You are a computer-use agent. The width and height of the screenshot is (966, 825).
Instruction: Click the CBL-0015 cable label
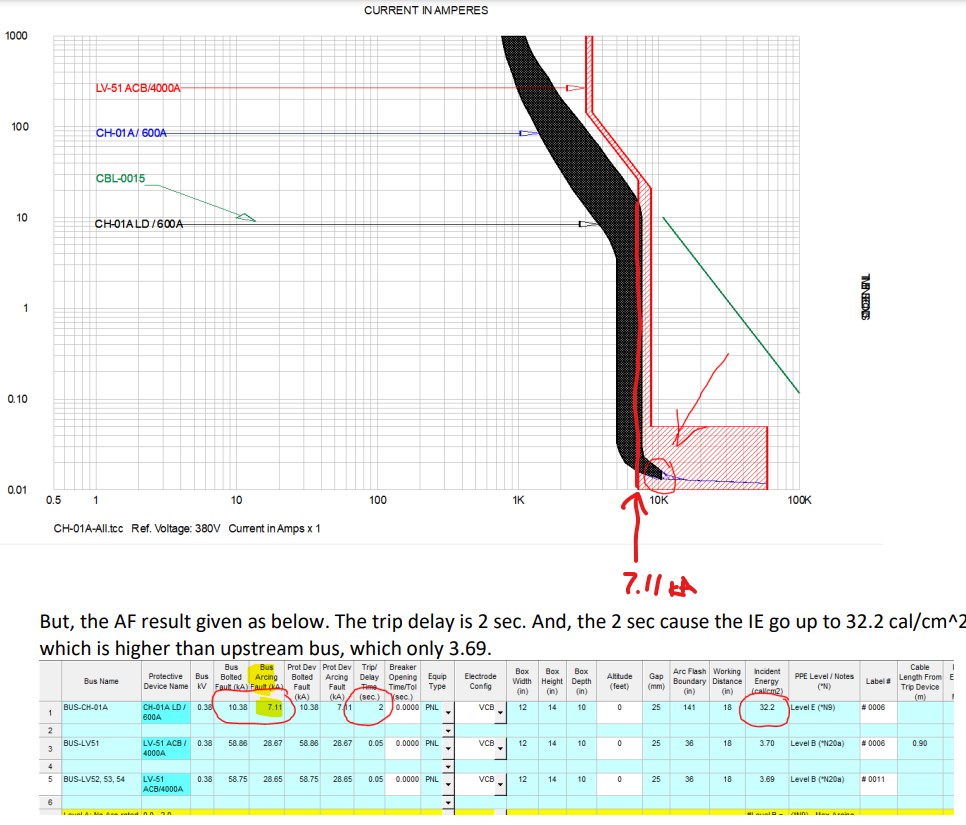(120, 179)
